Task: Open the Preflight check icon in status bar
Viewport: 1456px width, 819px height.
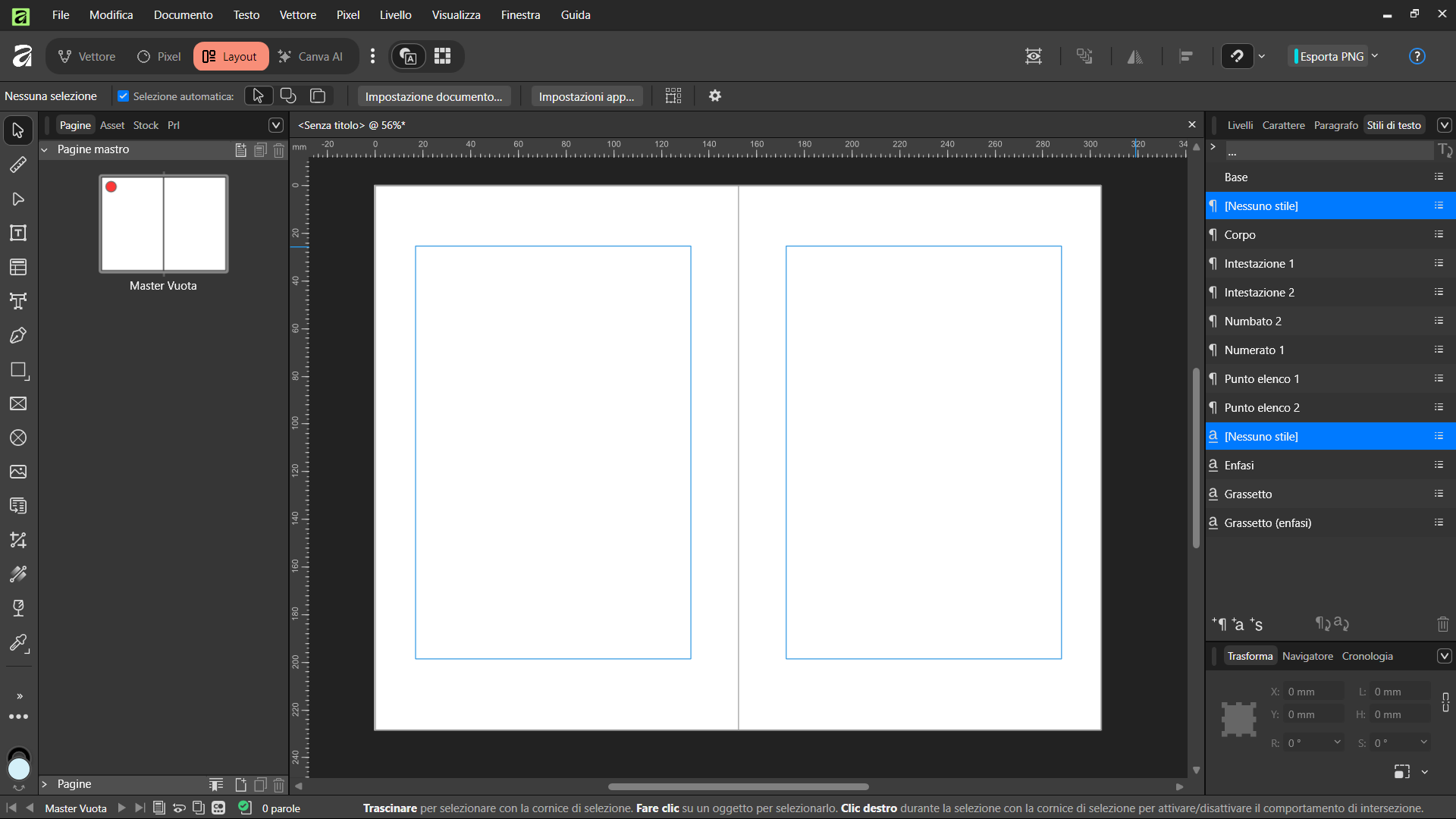Action: click(244, 808)
